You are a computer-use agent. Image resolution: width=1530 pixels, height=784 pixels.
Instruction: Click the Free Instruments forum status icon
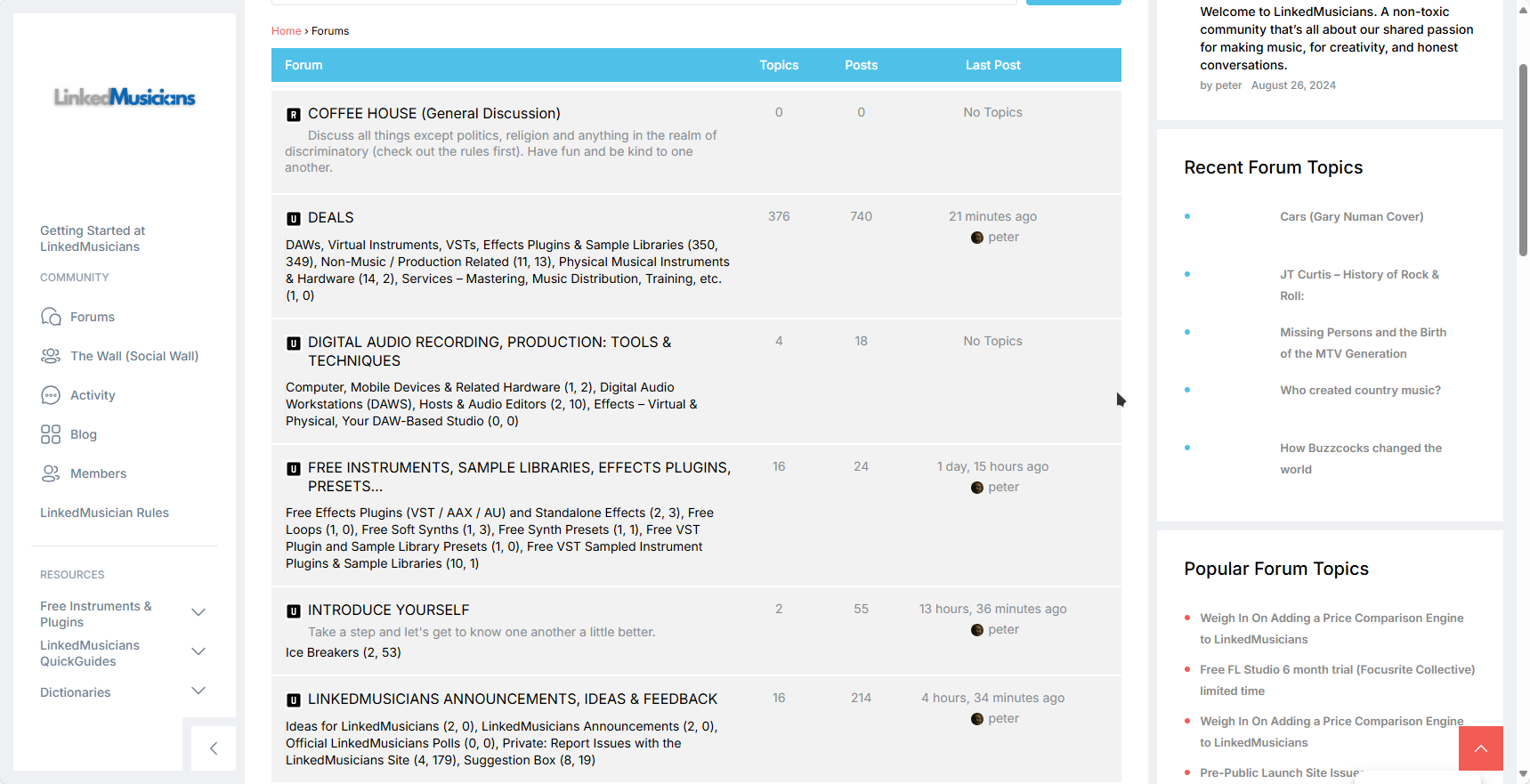pos(294,468)
